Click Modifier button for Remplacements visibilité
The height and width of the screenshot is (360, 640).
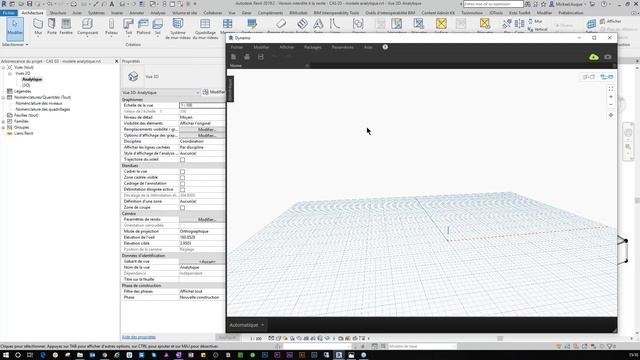202,129
